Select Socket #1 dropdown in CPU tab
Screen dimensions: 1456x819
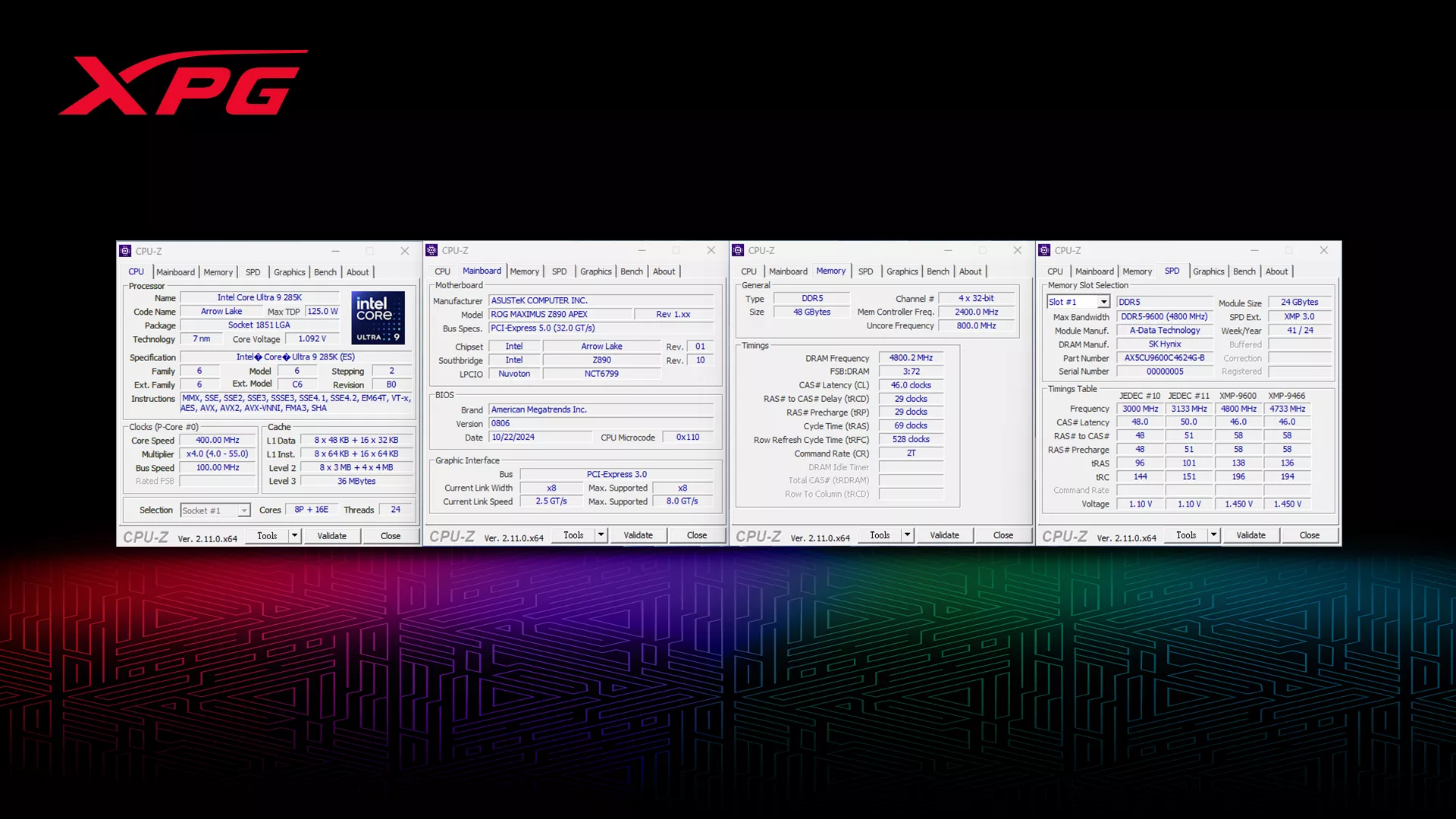coord(212,509)
